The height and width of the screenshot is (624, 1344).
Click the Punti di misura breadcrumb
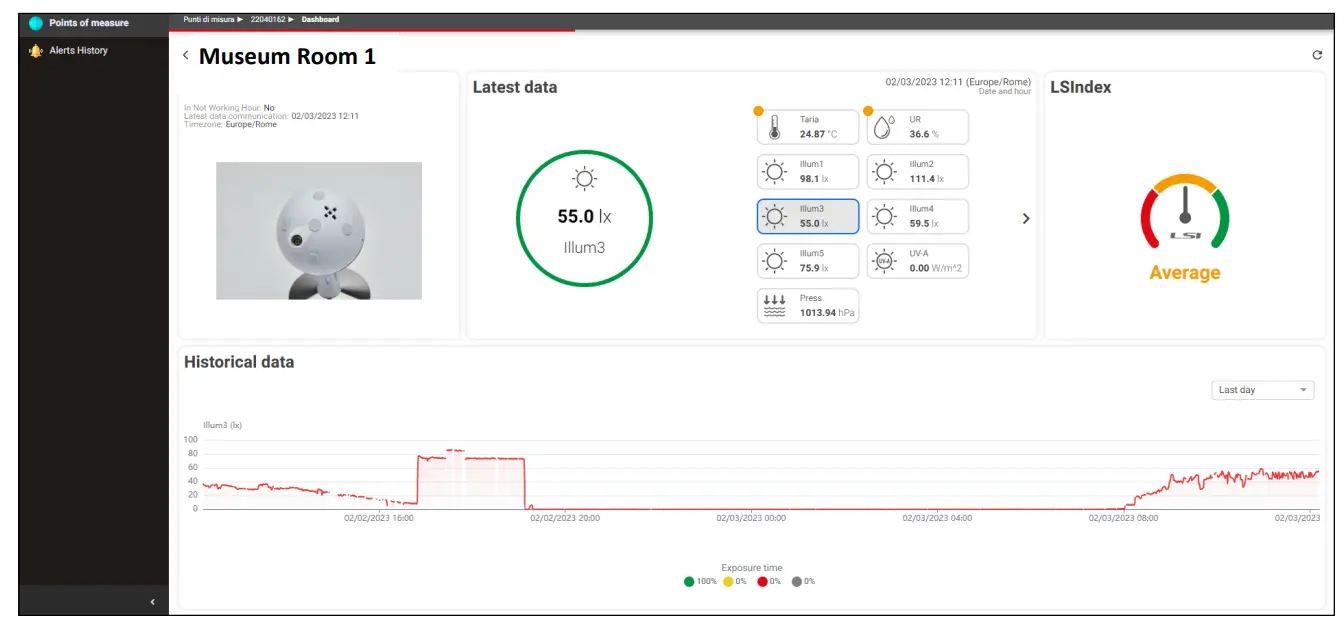coord(208,19)
